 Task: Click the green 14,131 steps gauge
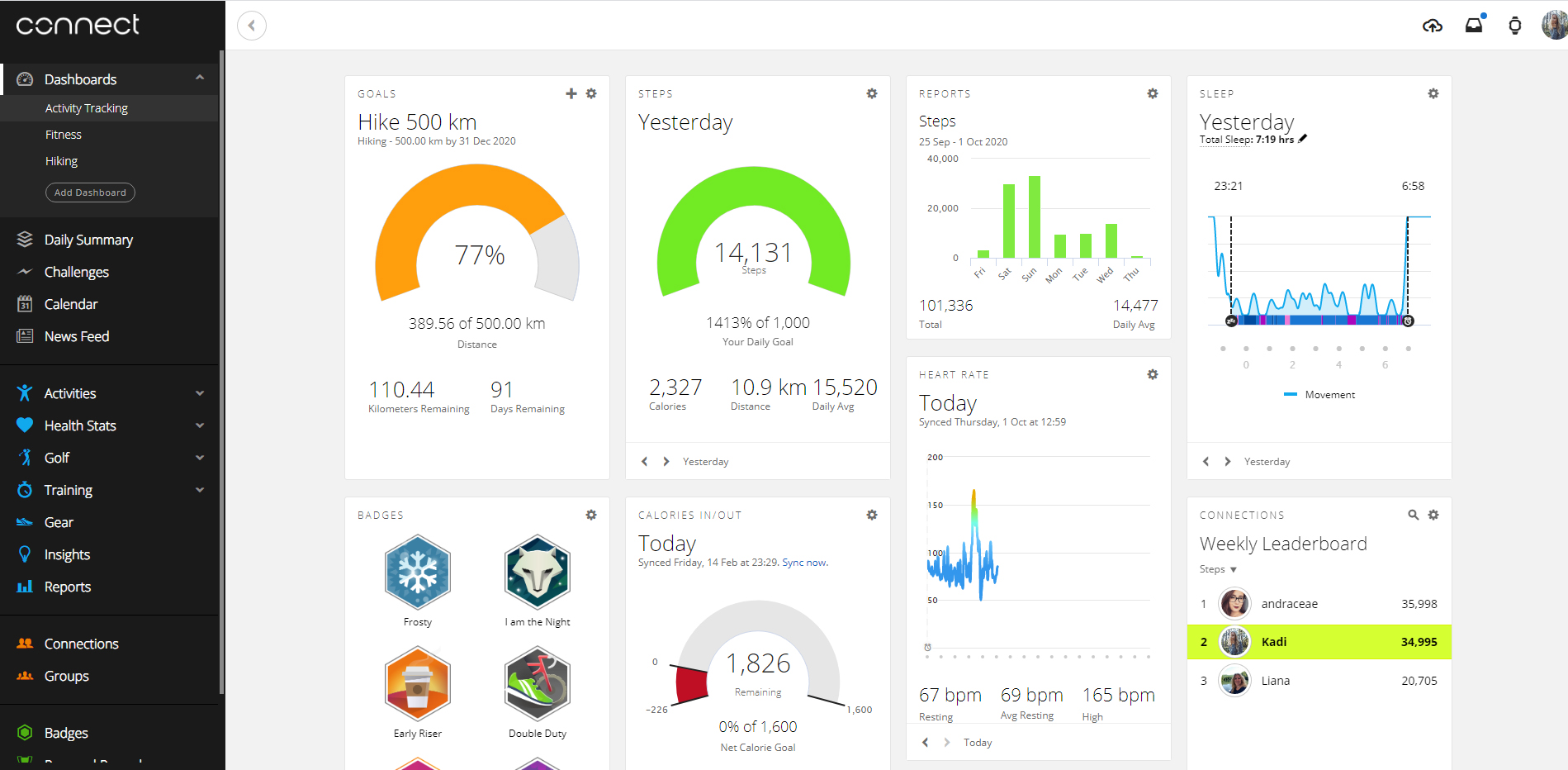click(754, 232)
